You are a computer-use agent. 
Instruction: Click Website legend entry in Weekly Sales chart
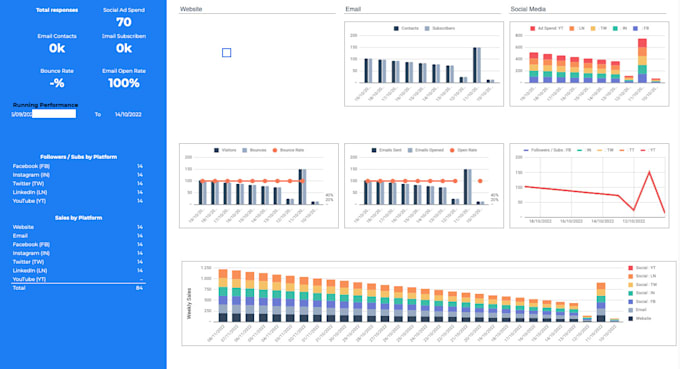640,318
